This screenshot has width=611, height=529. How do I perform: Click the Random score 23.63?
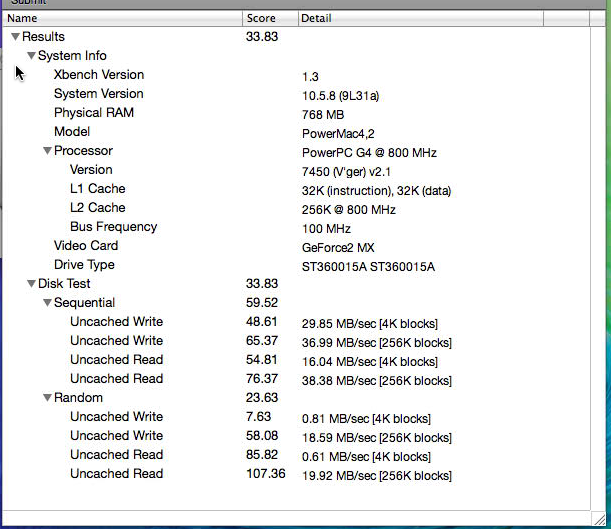click(x=262, y=398)
